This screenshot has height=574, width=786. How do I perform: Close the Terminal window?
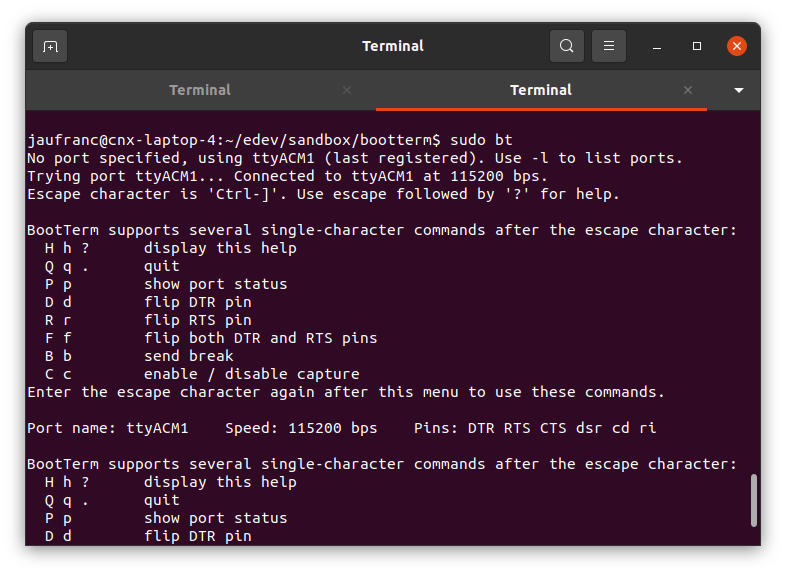pos(737,46)
